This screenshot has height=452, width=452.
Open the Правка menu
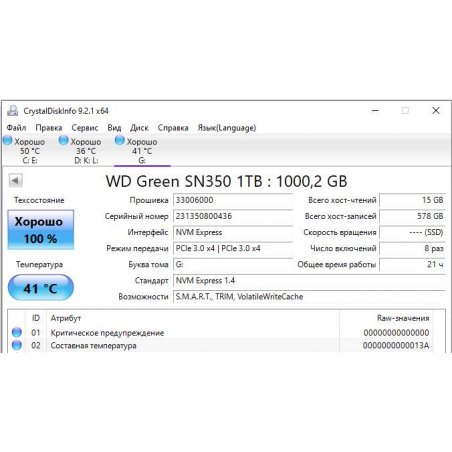[x=49, y=128]
